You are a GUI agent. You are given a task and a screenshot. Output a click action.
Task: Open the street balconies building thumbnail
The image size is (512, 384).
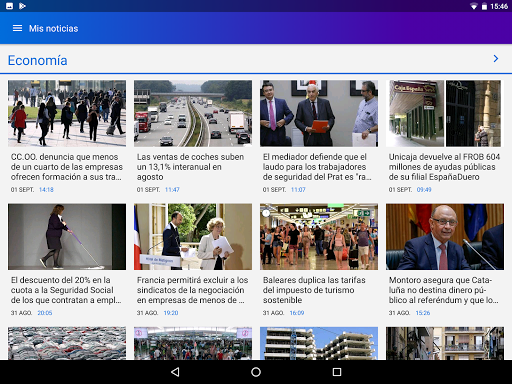point(445,343)
